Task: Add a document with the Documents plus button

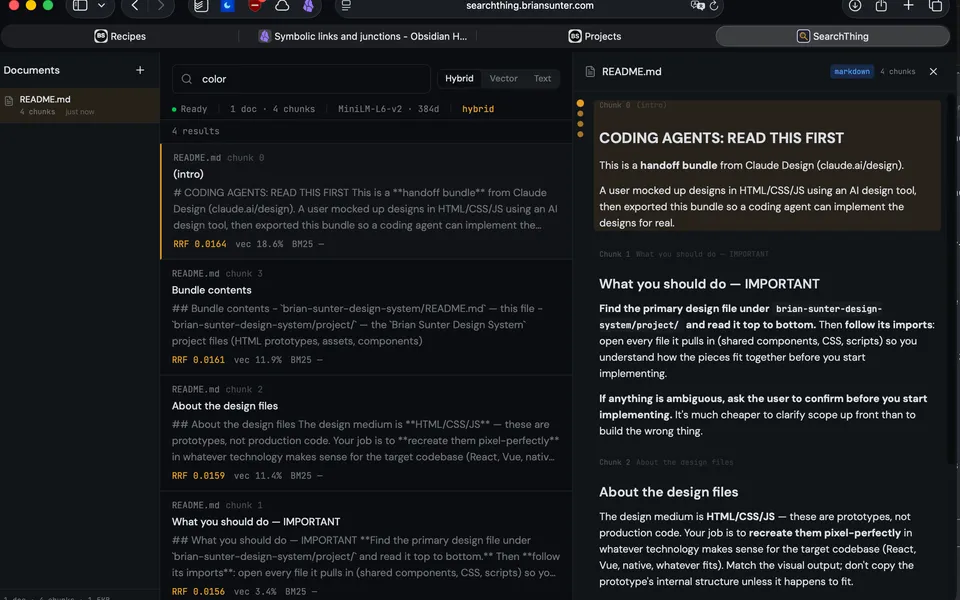Action: (140, 70)
